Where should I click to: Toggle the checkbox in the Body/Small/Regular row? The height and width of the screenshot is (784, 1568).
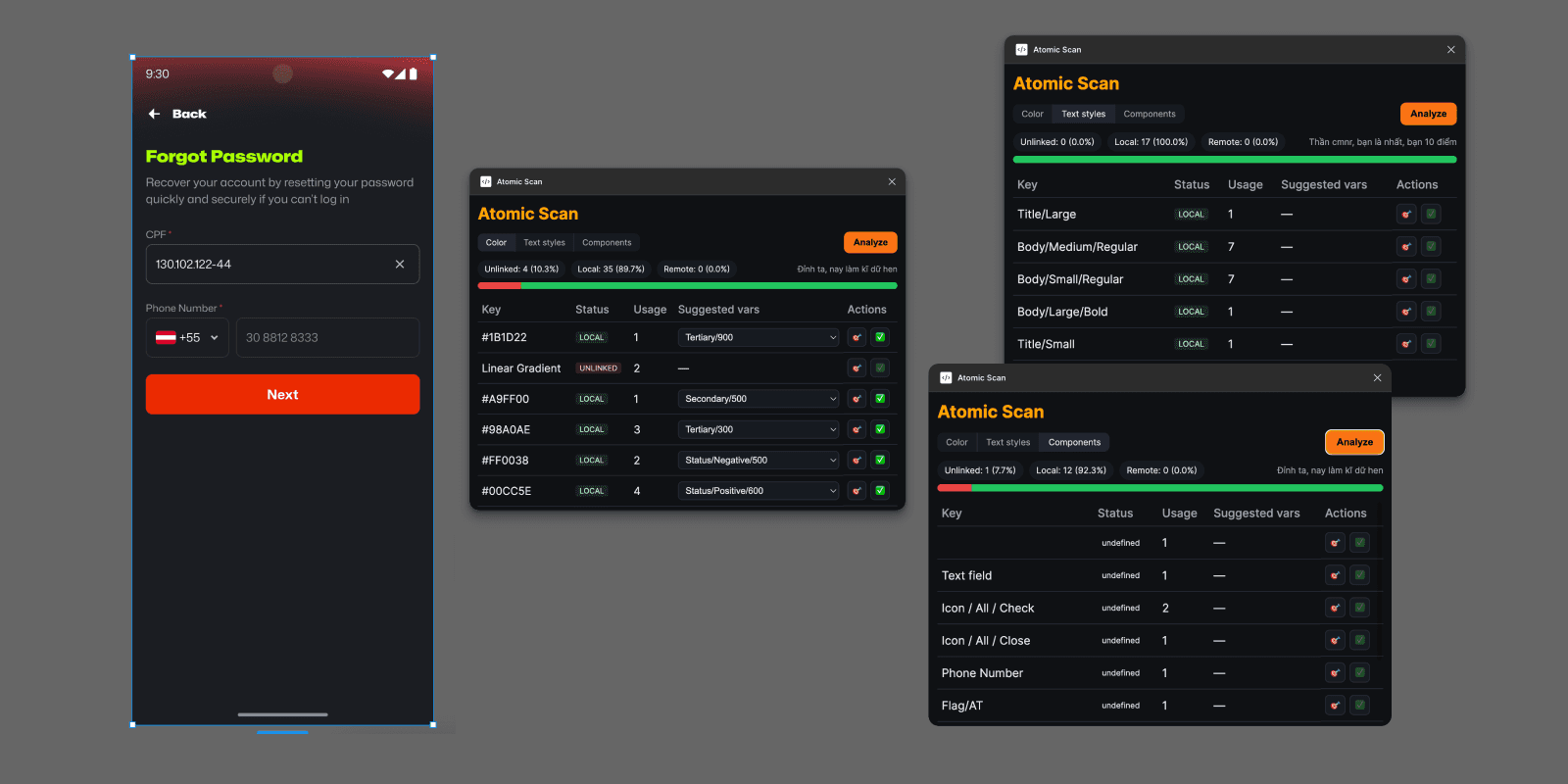click(1431, 279)
